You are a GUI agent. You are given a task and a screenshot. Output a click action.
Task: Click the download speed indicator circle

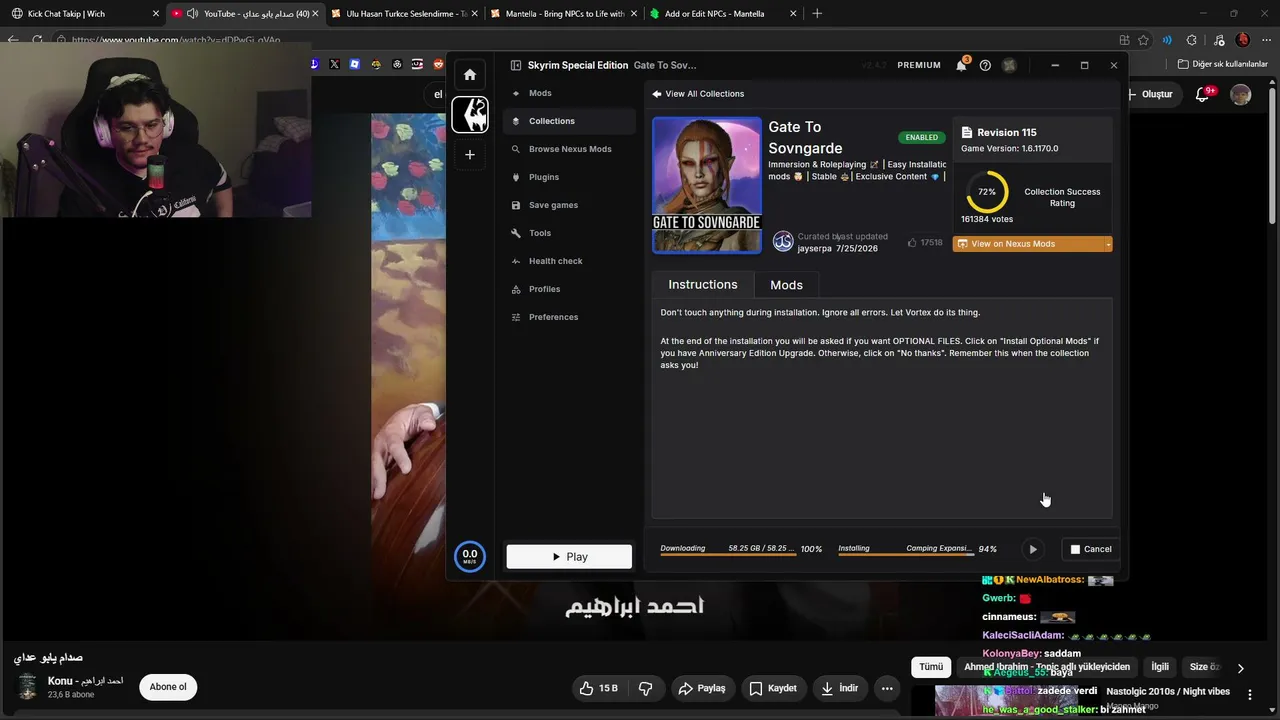click(x=470, y=556)
